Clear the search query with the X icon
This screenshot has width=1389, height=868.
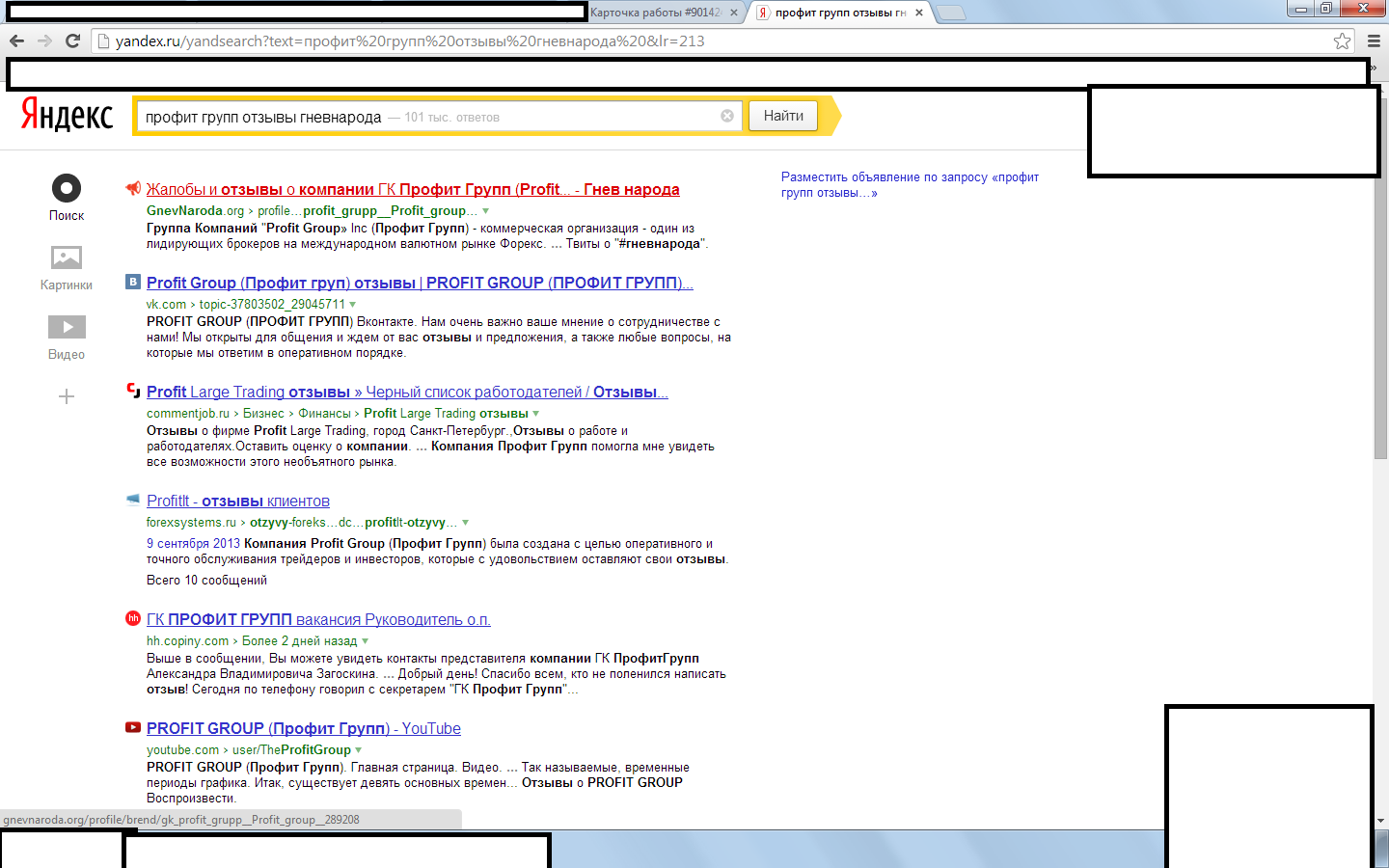[727, 116]
